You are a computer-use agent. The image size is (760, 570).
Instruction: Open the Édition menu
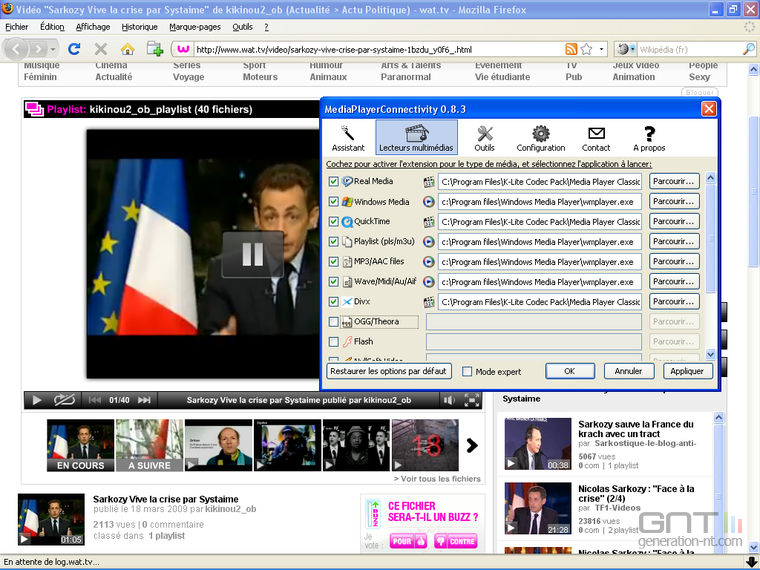tap(52, 27)
